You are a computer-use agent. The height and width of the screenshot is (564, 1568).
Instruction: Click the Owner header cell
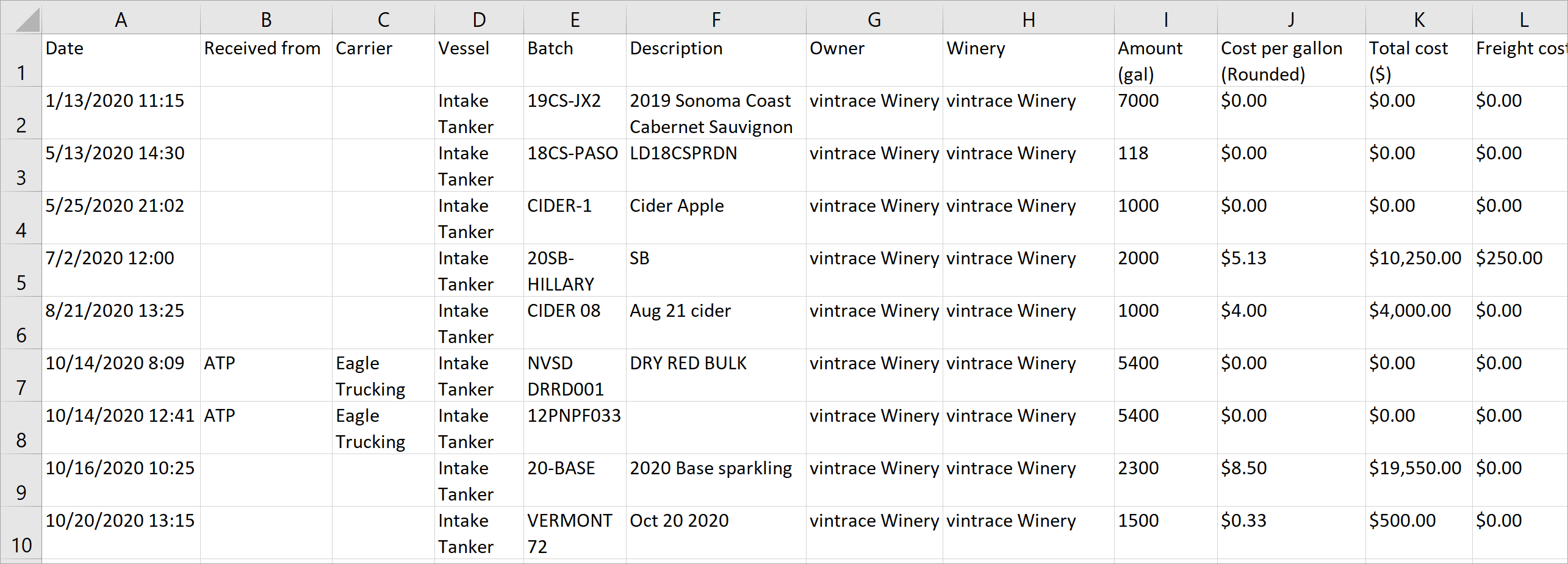click(874, 60)
